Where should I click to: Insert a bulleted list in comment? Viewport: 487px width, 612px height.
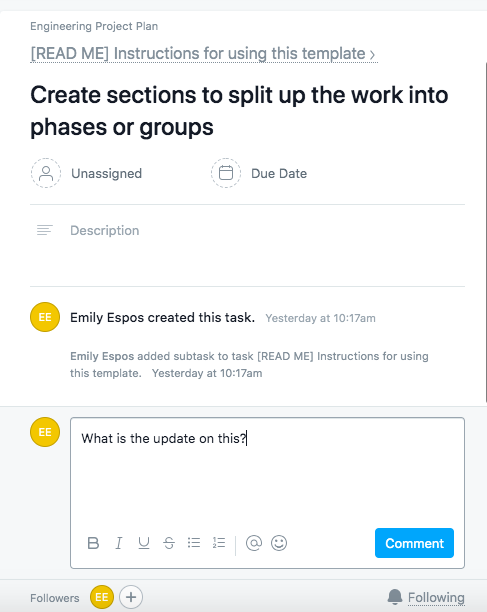pyautogui.click(x=194, y=543)
